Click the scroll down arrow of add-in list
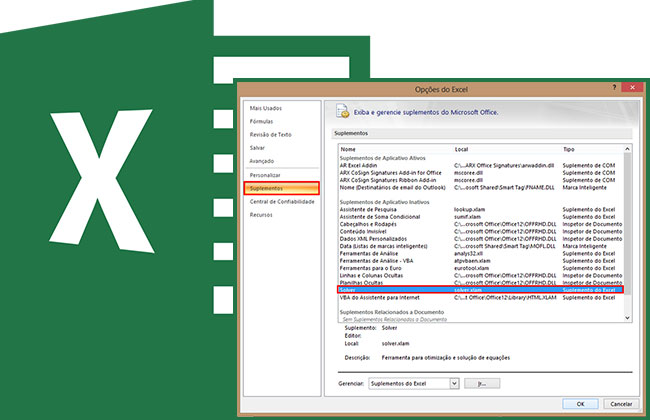Screen dimensions: 650x420 click(627, 318)
